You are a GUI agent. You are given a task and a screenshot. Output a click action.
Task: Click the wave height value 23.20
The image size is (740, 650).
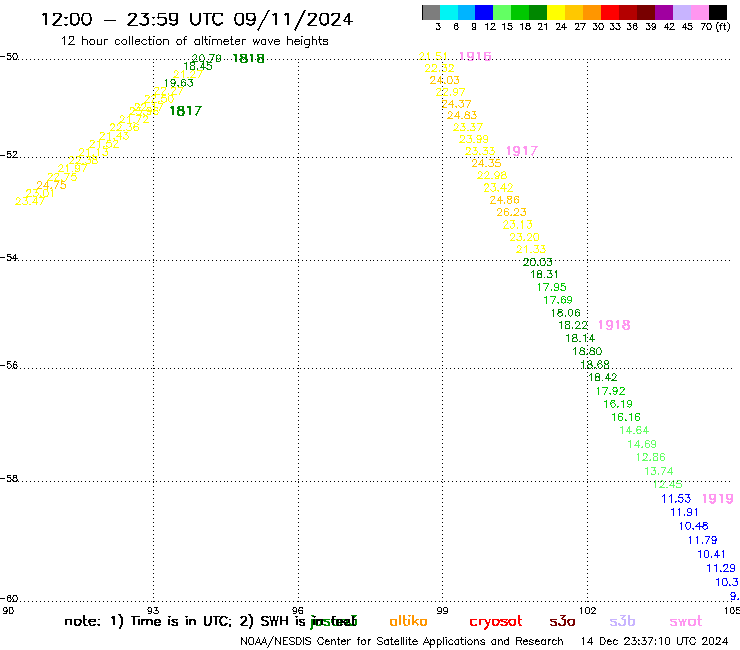pyautogui.click(x=524, y=237)
